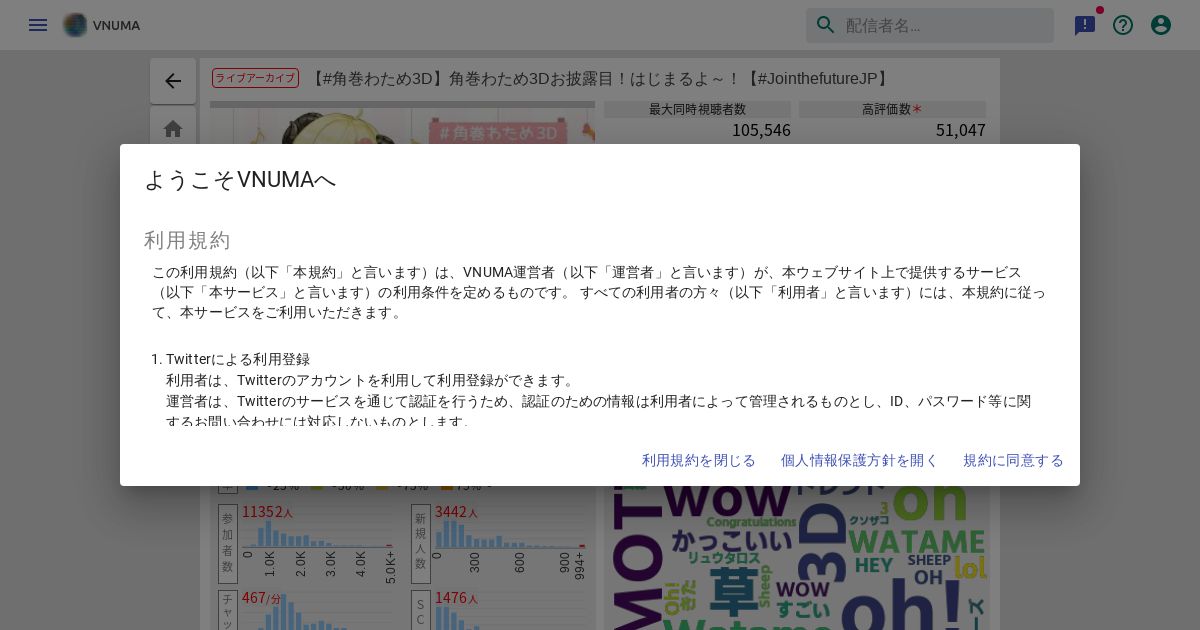Open 個人情報保護方針を開く link
Screen dimensions: 1200x630
click(859, 460)
